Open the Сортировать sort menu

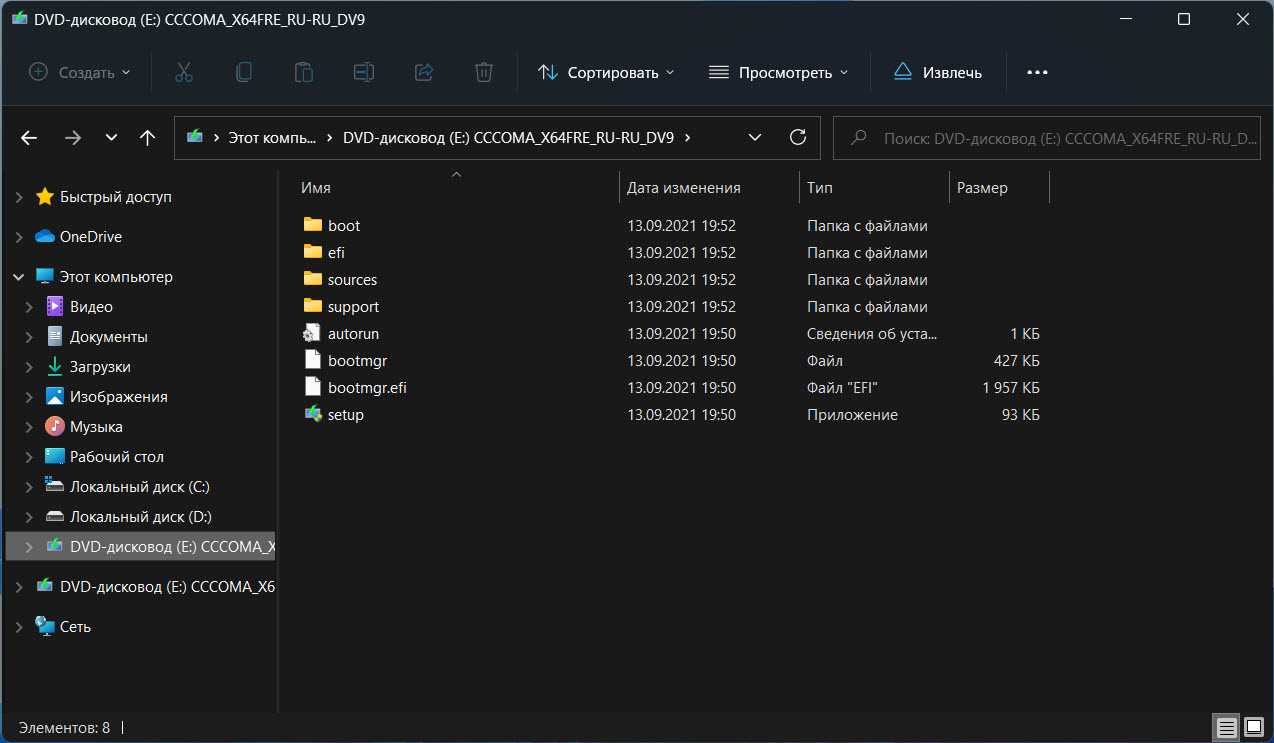coord(606,72)
